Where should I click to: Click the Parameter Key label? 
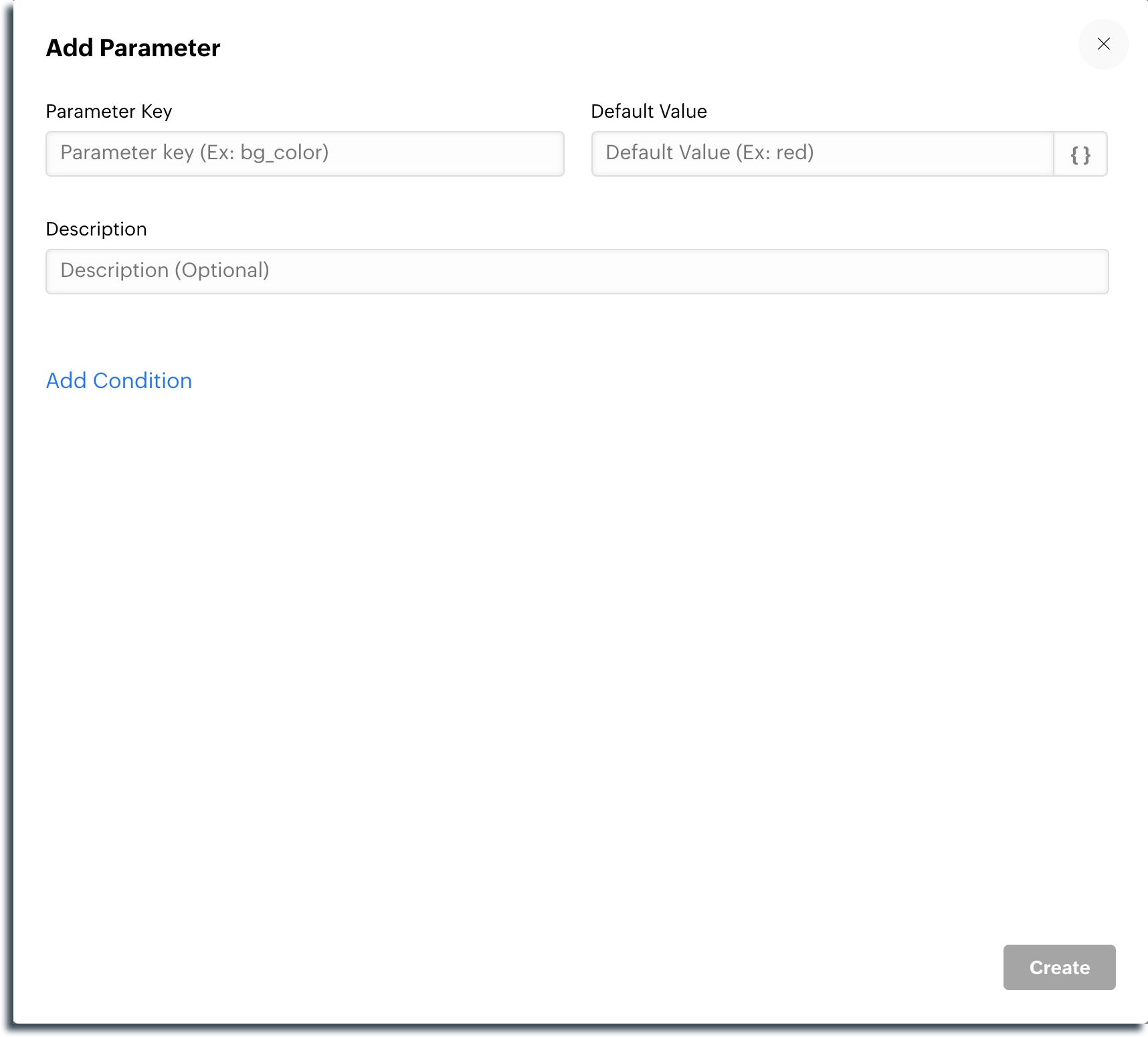click(109, 112)
